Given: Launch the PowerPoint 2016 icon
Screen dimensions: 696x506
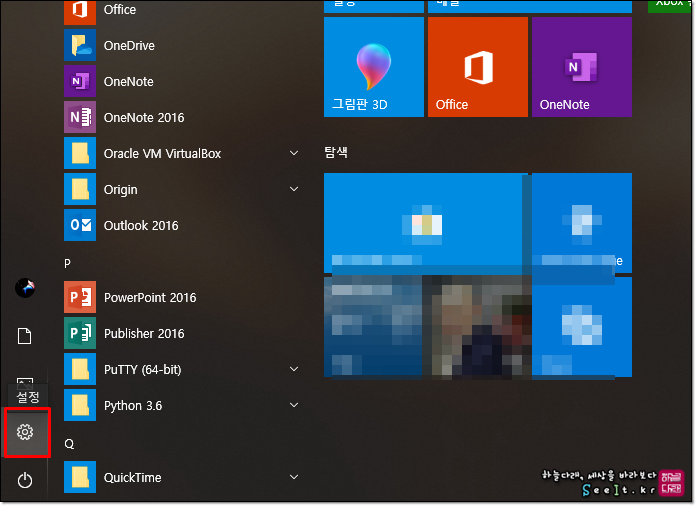Looking at the screenshot, I should coord(80,297).
